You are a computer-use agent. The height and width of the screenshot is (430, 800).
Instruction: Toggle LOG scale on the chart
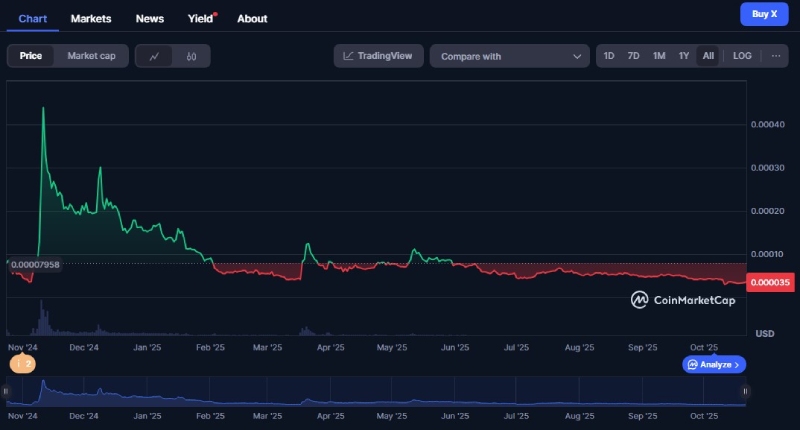[741, 56]
